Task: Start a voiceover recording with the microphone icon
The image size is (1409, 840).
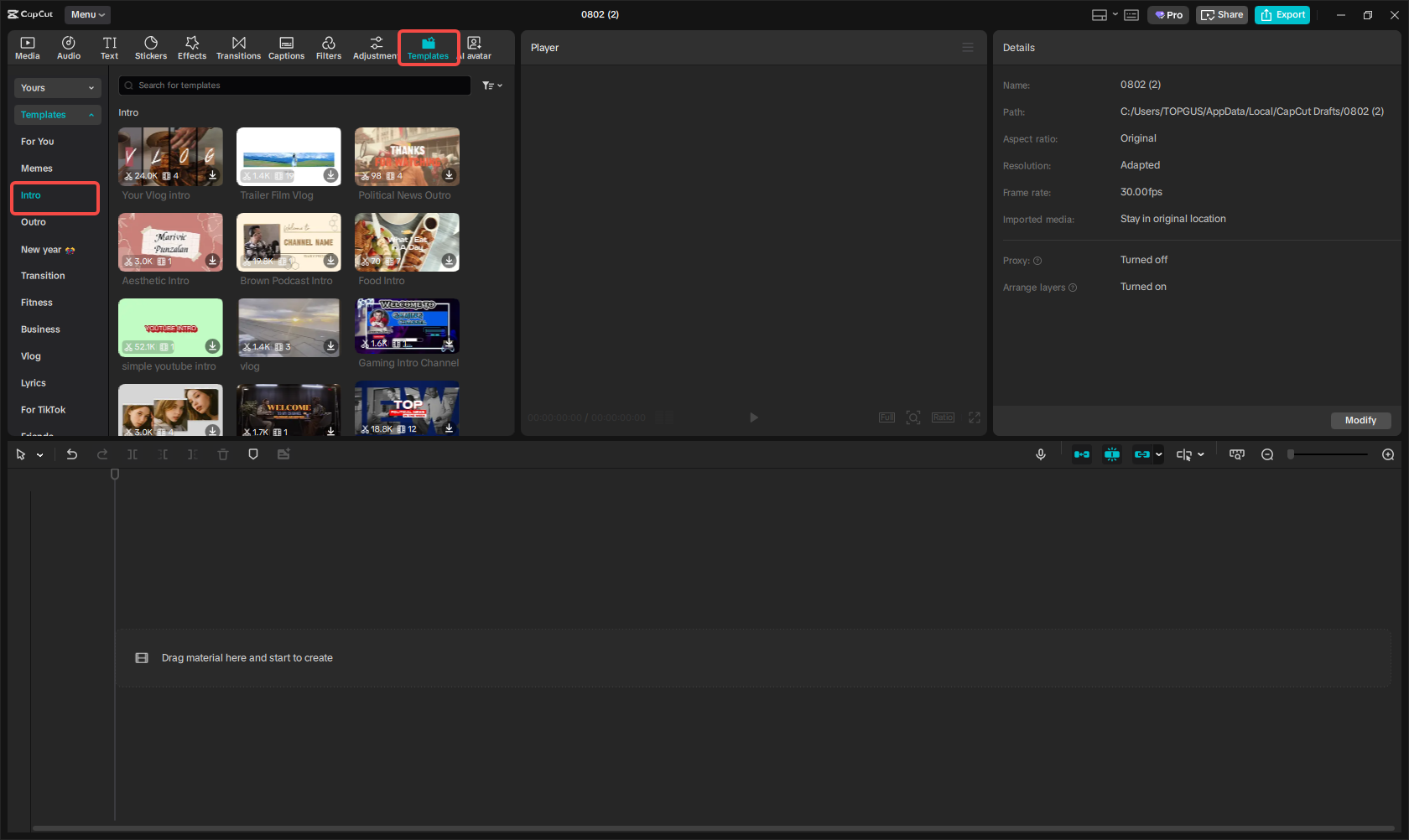Action: (x=1040, y=454)
